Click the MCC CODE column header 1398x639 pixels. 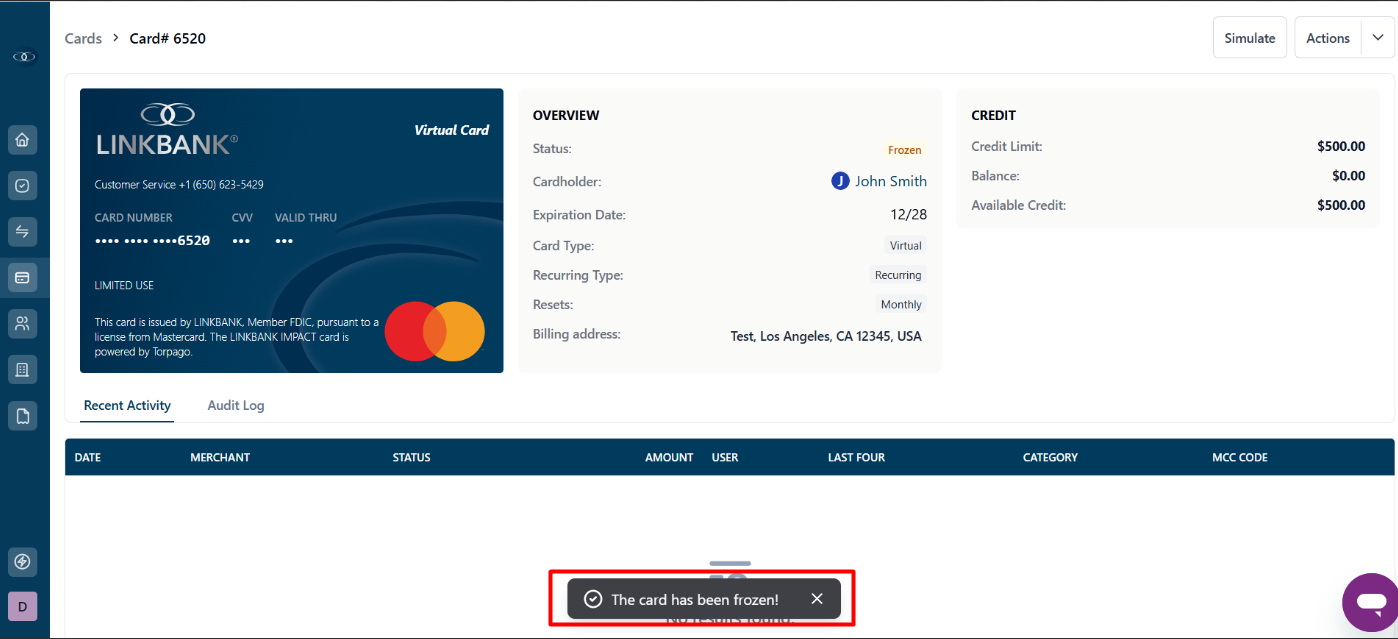coord(1240,457)
